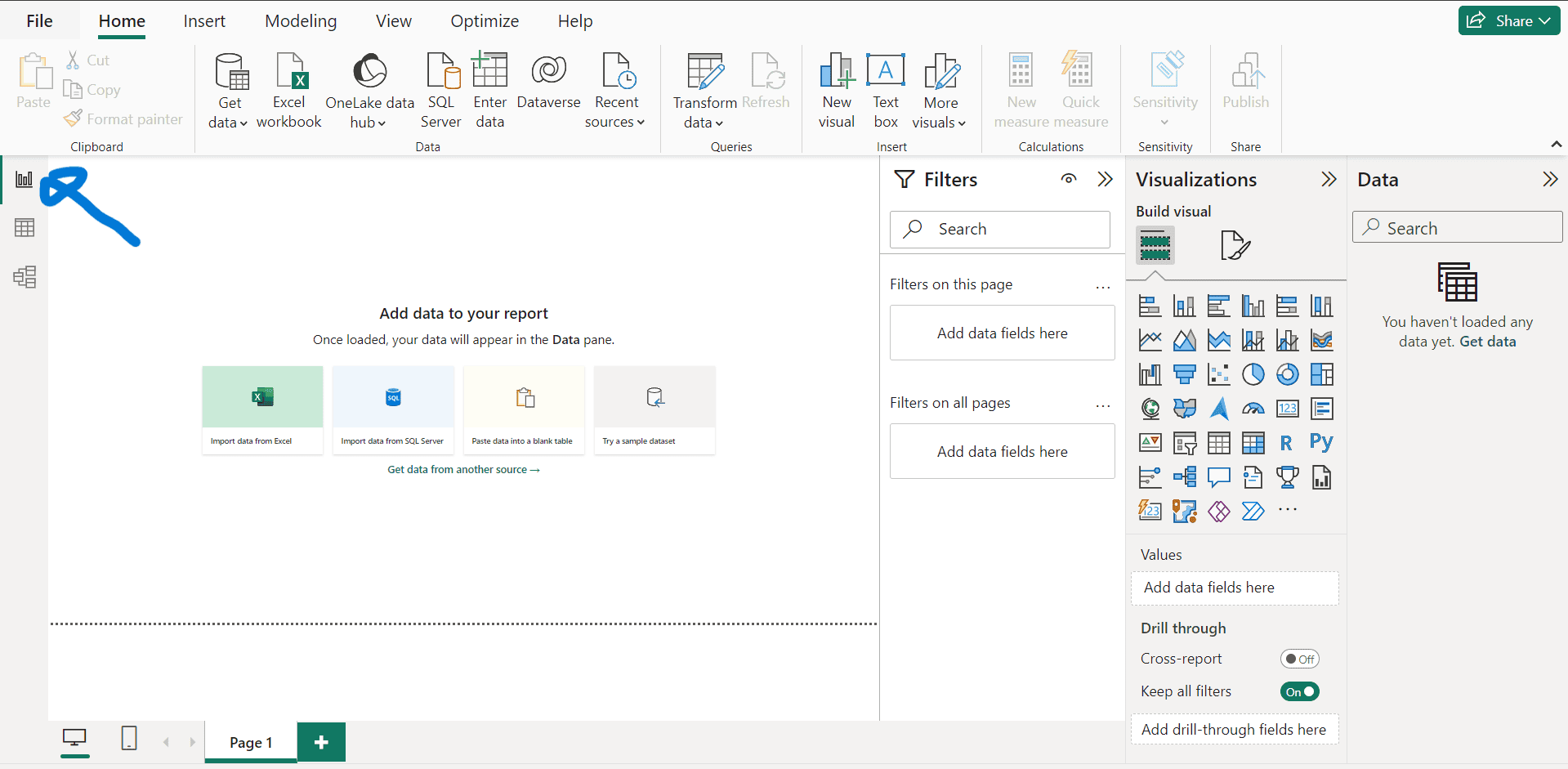Image resolution: width=1568 pixels, height=769 pixels.
Task: Select the Pie chart visual
Action: click(x=1253, y=374)
